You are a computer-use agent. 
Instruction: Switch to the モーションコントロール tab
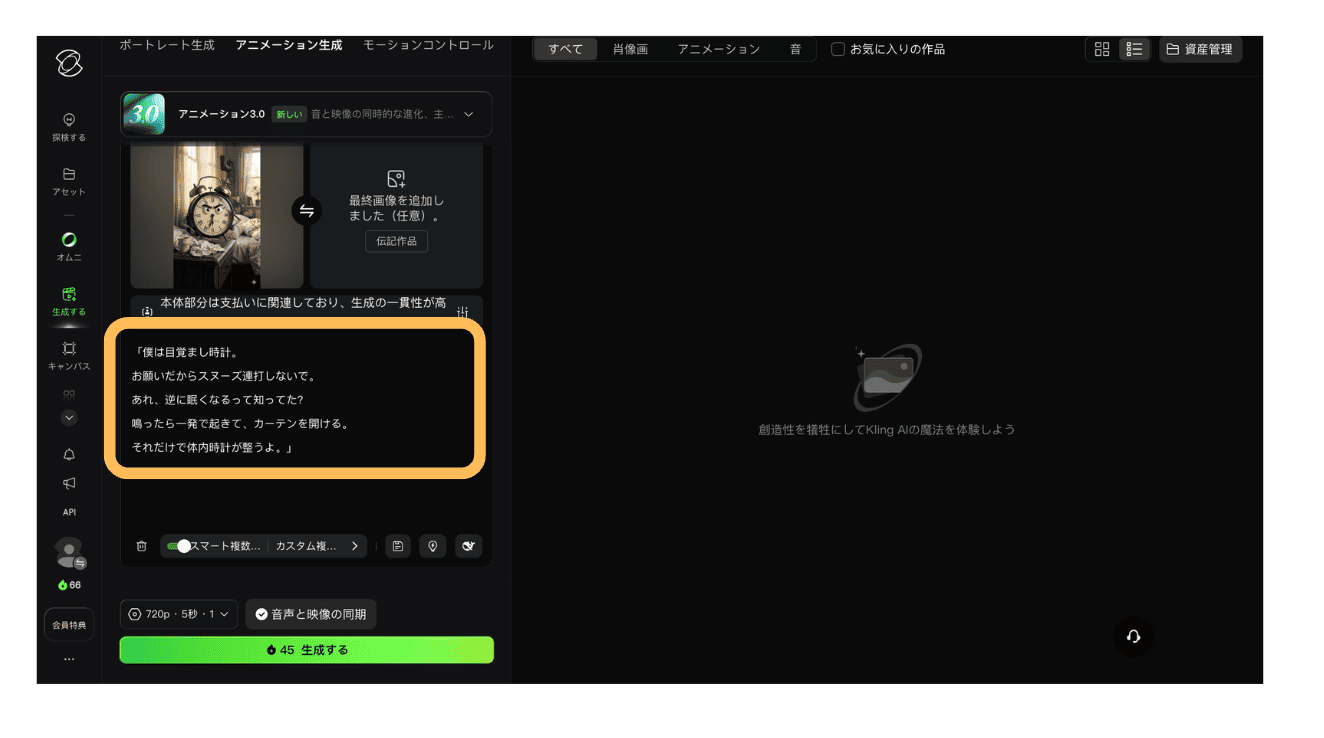428,45
